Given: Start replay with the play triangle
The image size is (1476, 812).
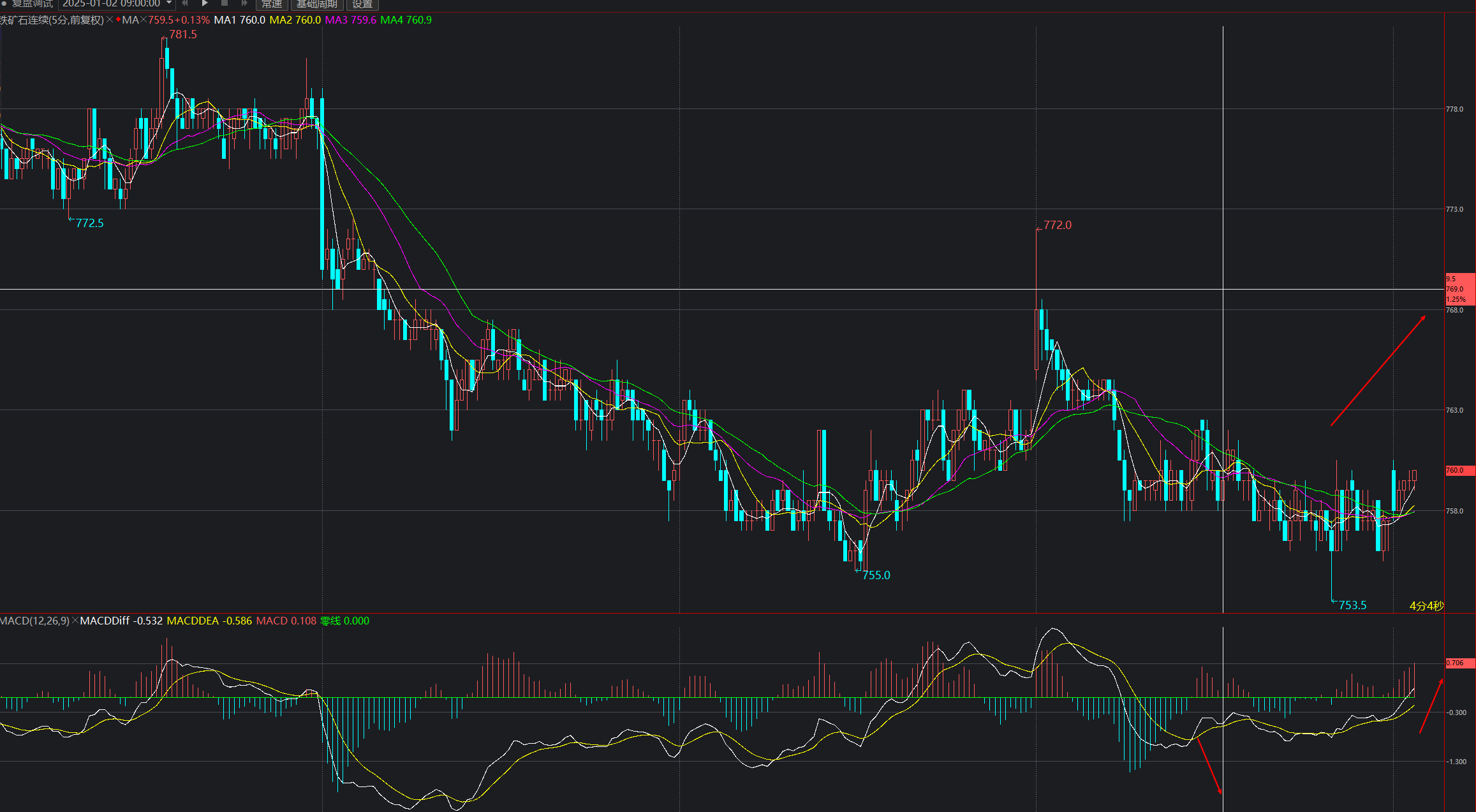Looking at the screenshot, I should pyautogui.click(x=205, y=3).
